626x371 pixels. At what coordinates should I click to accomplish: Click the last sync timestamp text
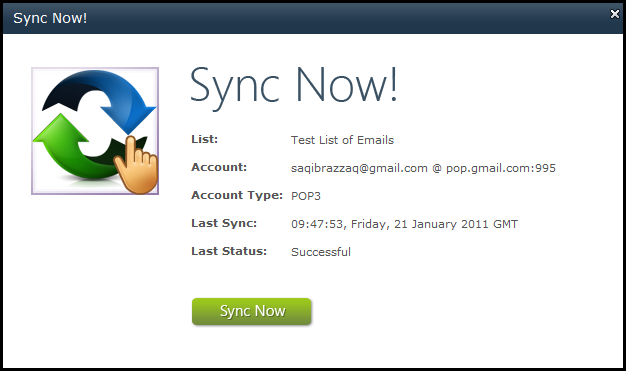[x=404, y=224]
